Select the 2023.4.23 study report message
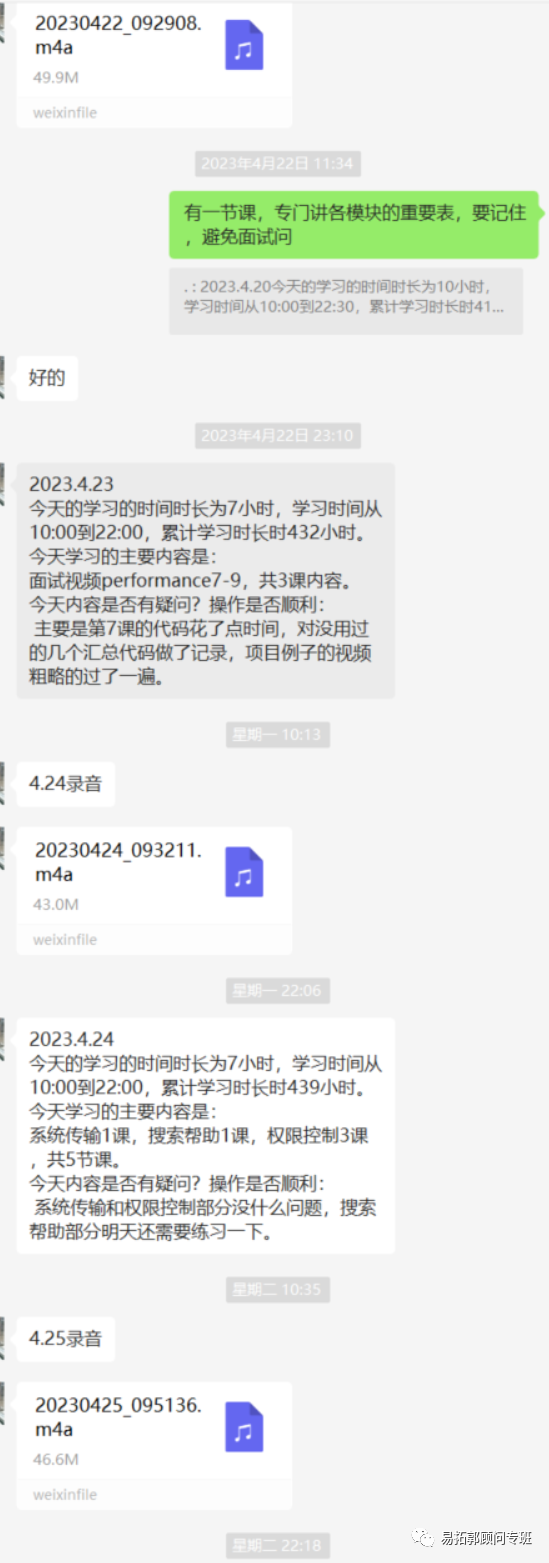 206,581
